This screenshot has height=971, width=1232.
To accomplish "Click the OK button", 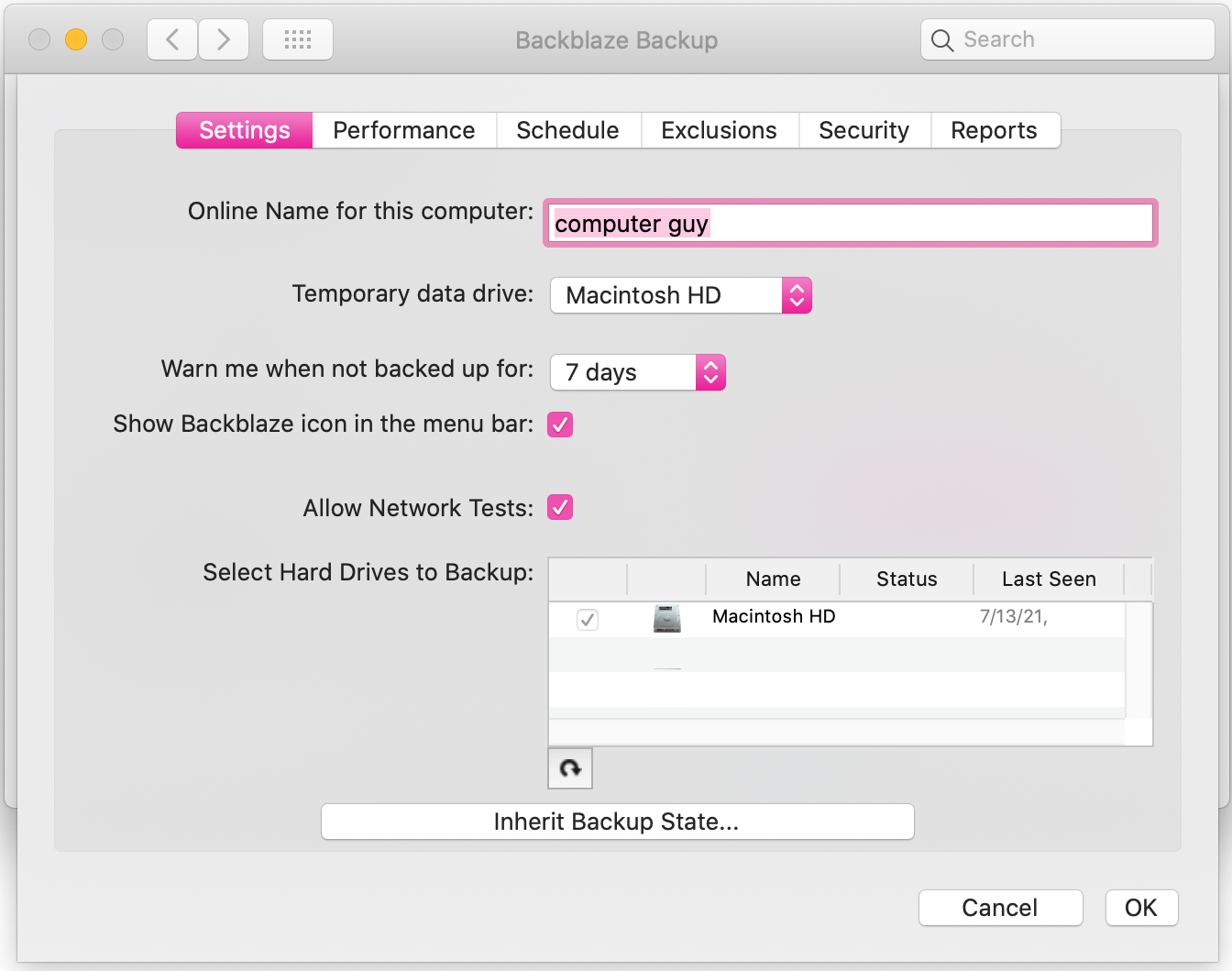I will (1141, 908).
